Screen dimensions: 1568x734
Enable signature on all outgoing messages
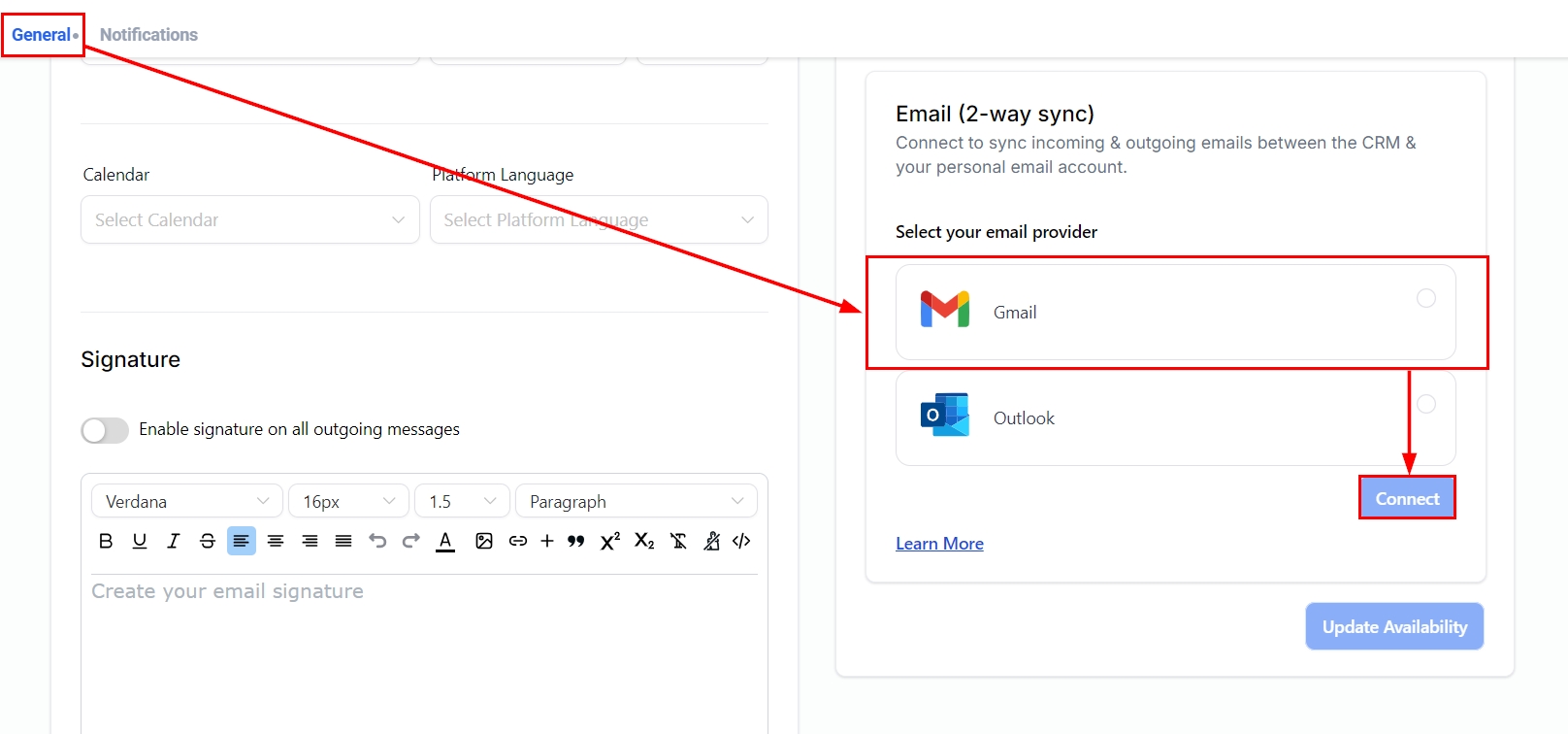(105, 430)
